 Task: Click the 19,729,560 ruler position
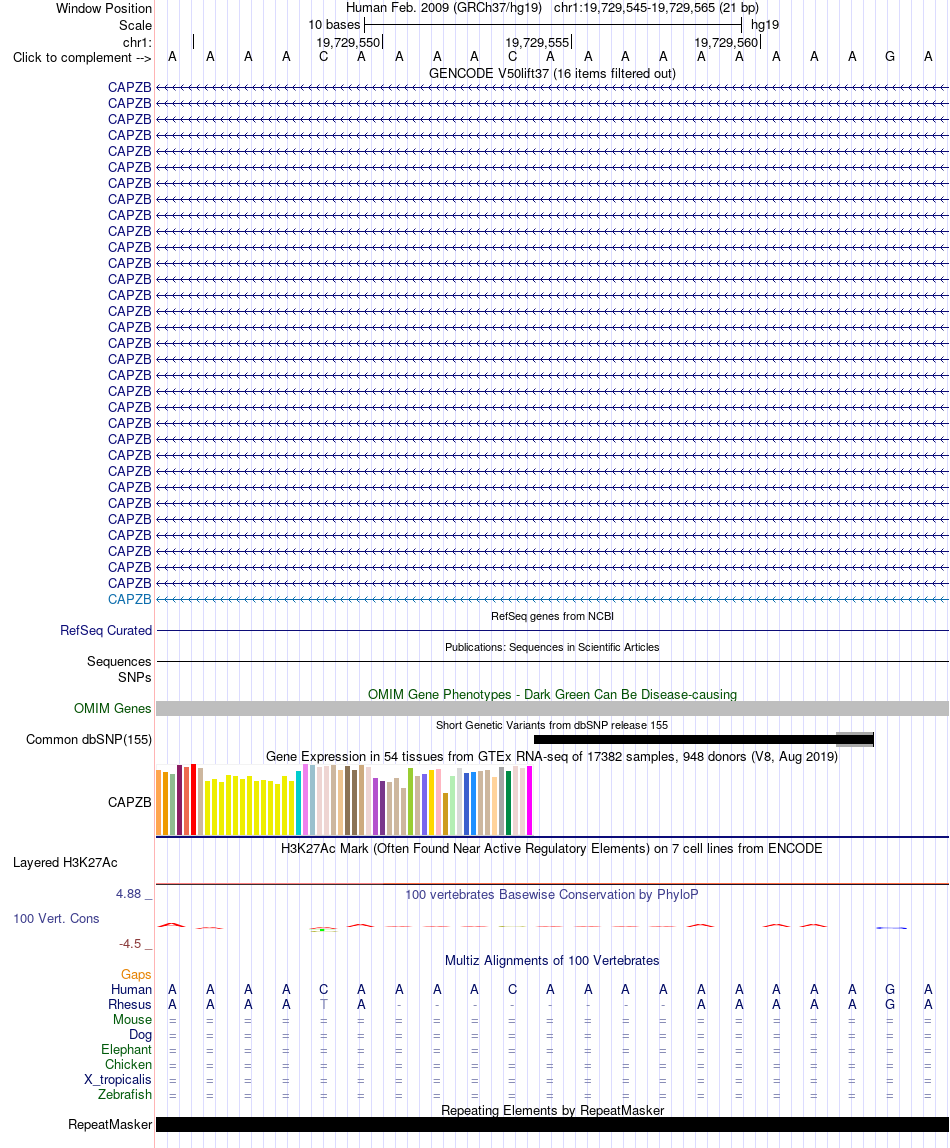(726, 42)
